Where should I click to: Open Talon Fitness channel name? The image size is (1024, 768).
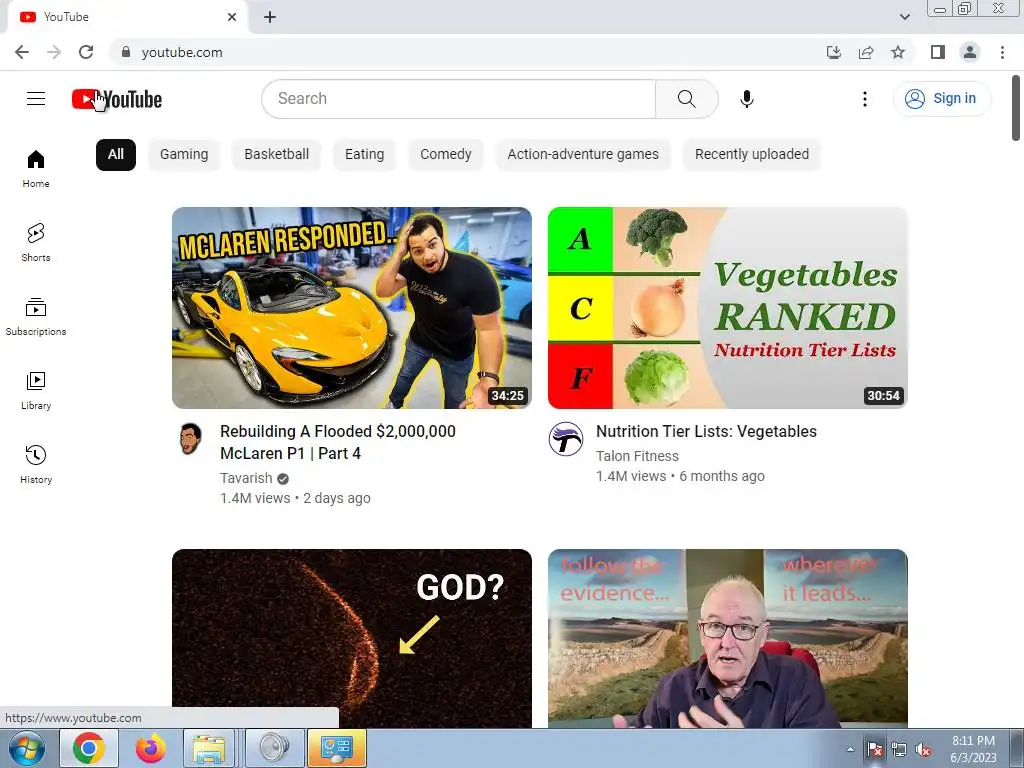click(x=637, y=456)
